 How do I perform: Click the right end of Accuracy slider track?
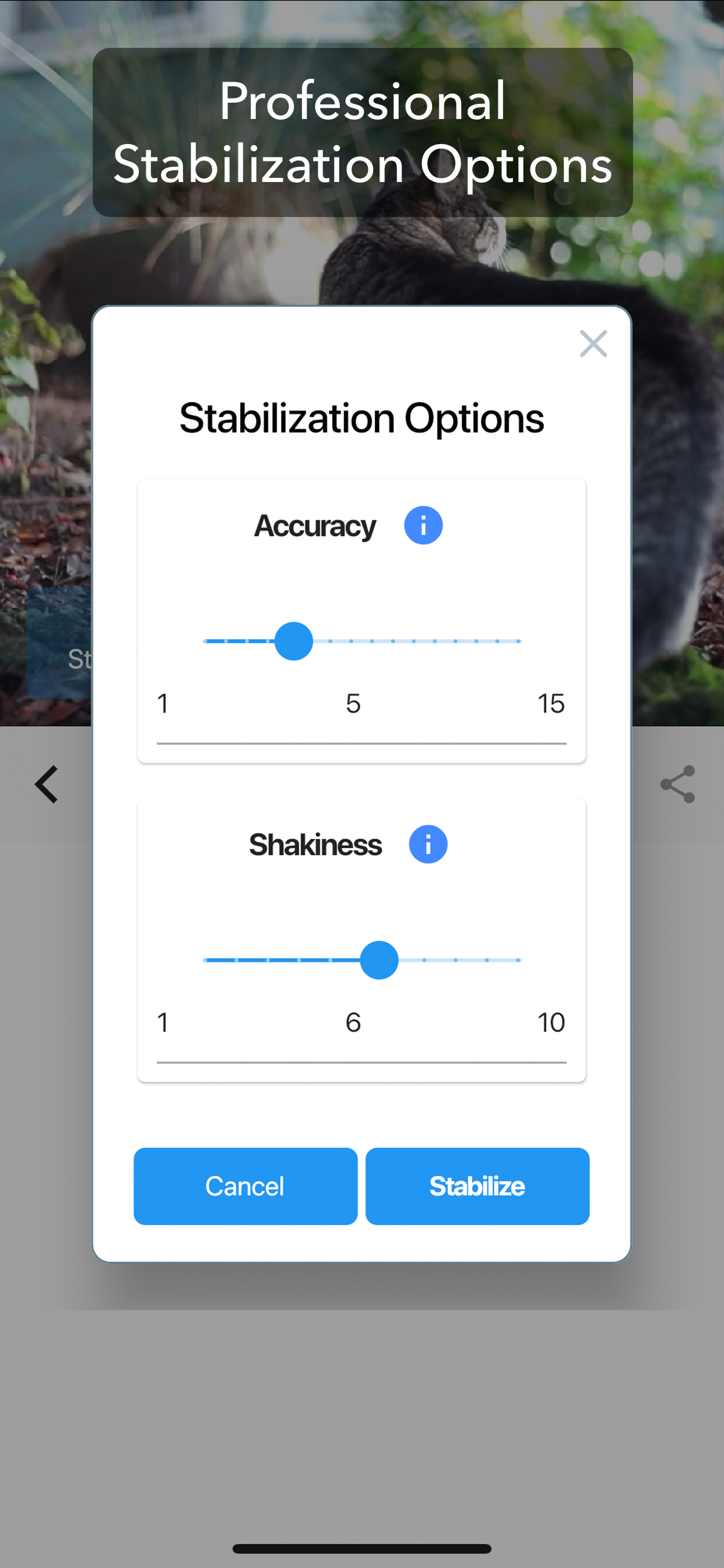(518, 641)
